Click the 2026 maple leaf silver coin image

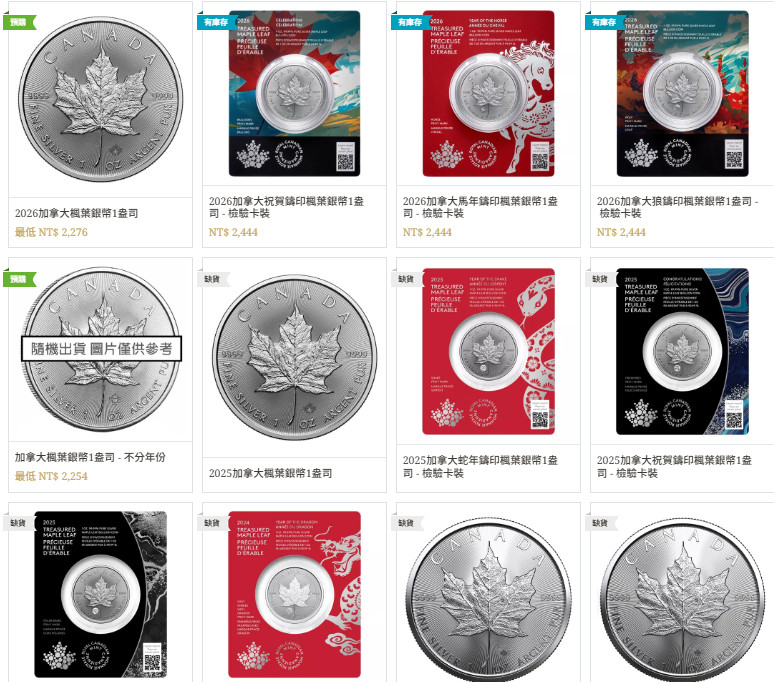tap(101, 99)
